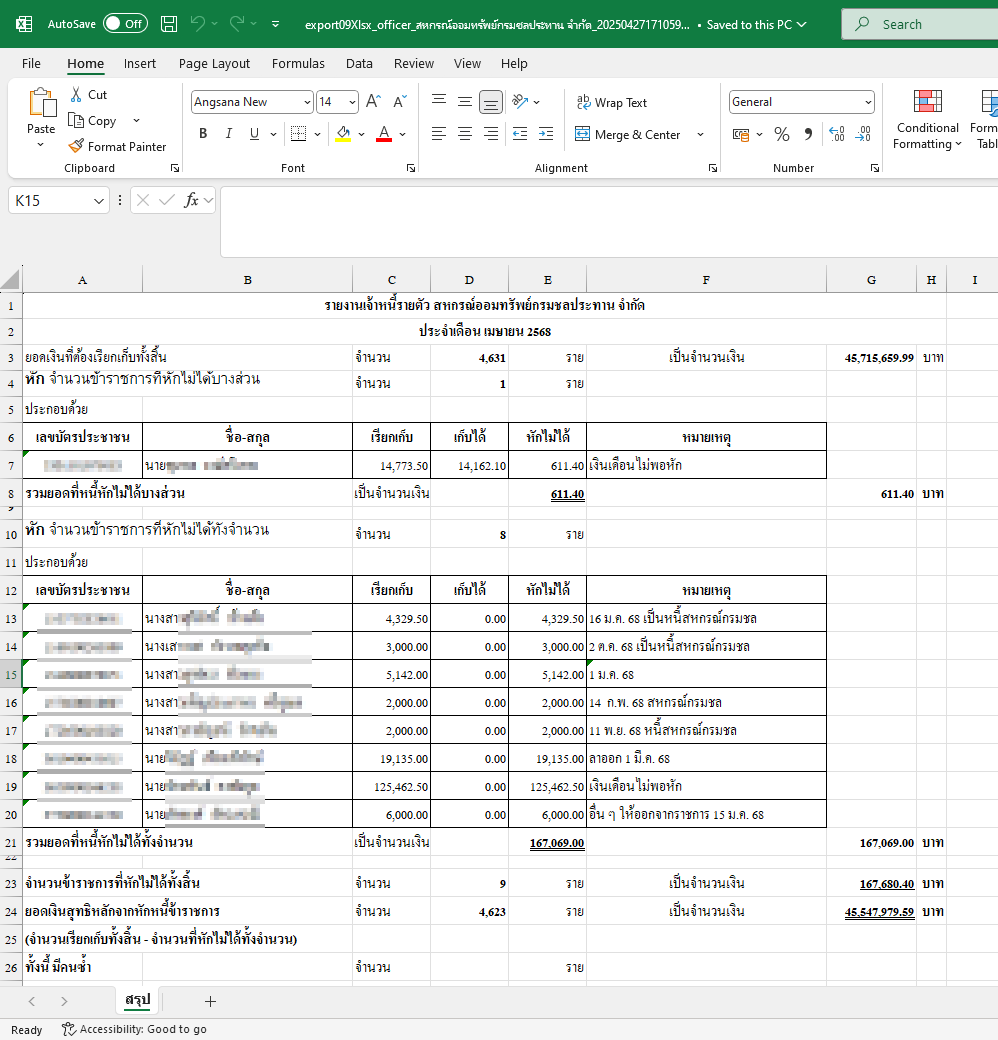
Task: Click the Insert Function fx icon
Action: [x=191, y=200]
